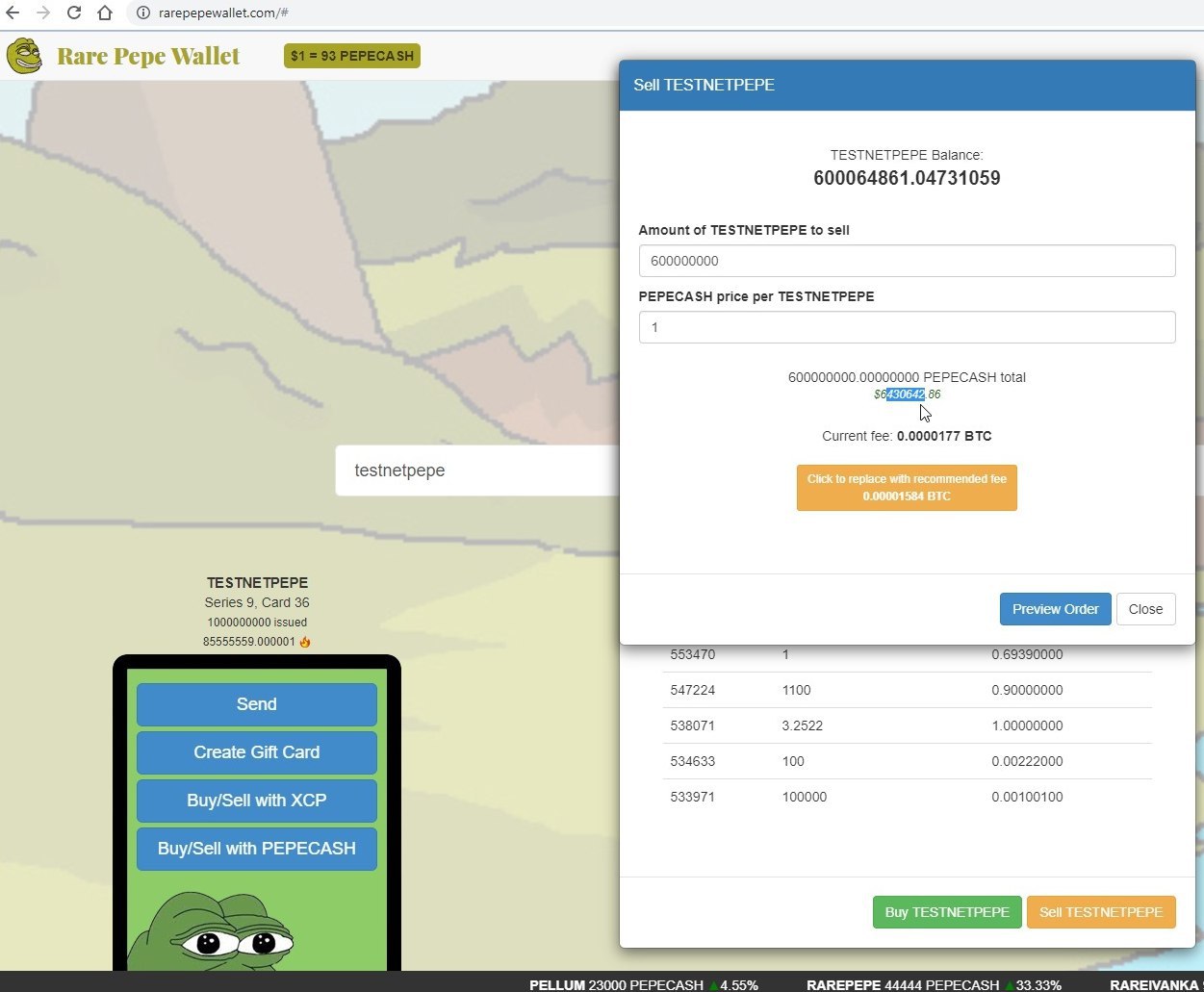The image size is (1204, 992).
Task: Click the site info icon in address bar
Action: (142, 13)
